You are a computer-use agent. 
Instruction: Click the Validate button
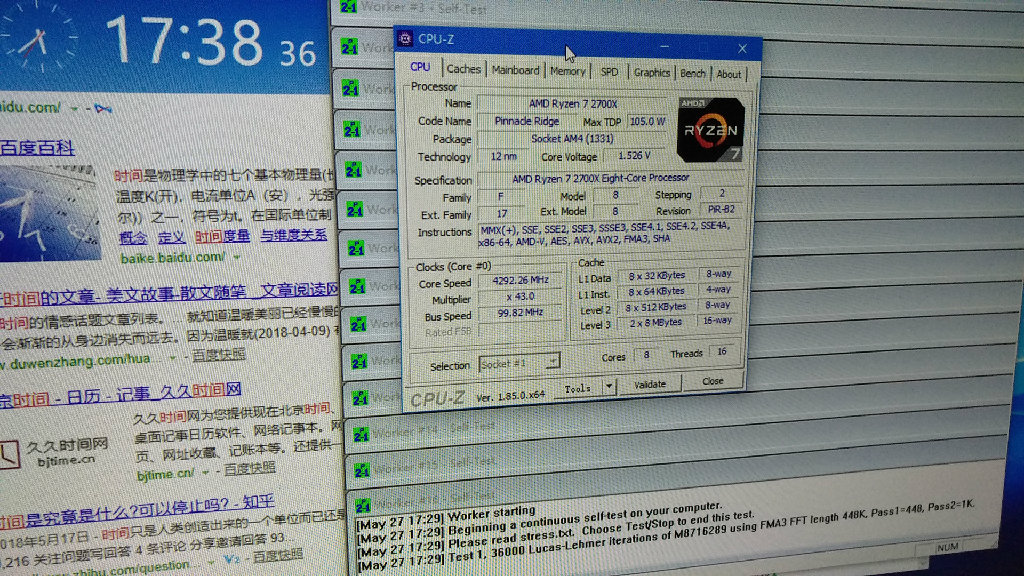[x=650, y=385]
